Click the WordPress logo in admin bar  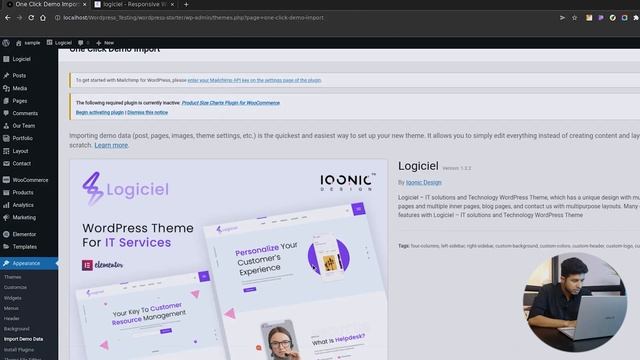tap(6, 42)
